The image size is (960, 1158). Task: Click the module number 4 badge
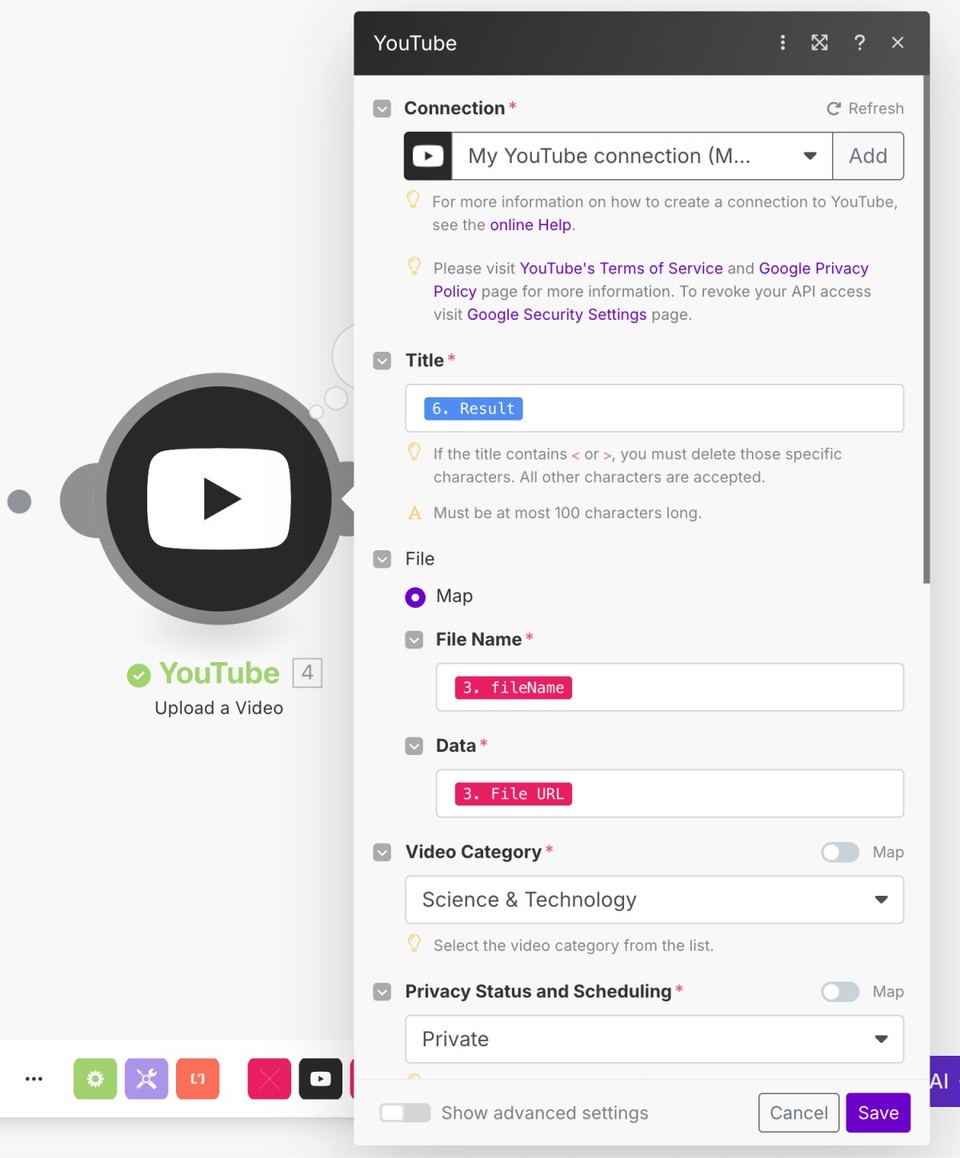tap(307, 673)
